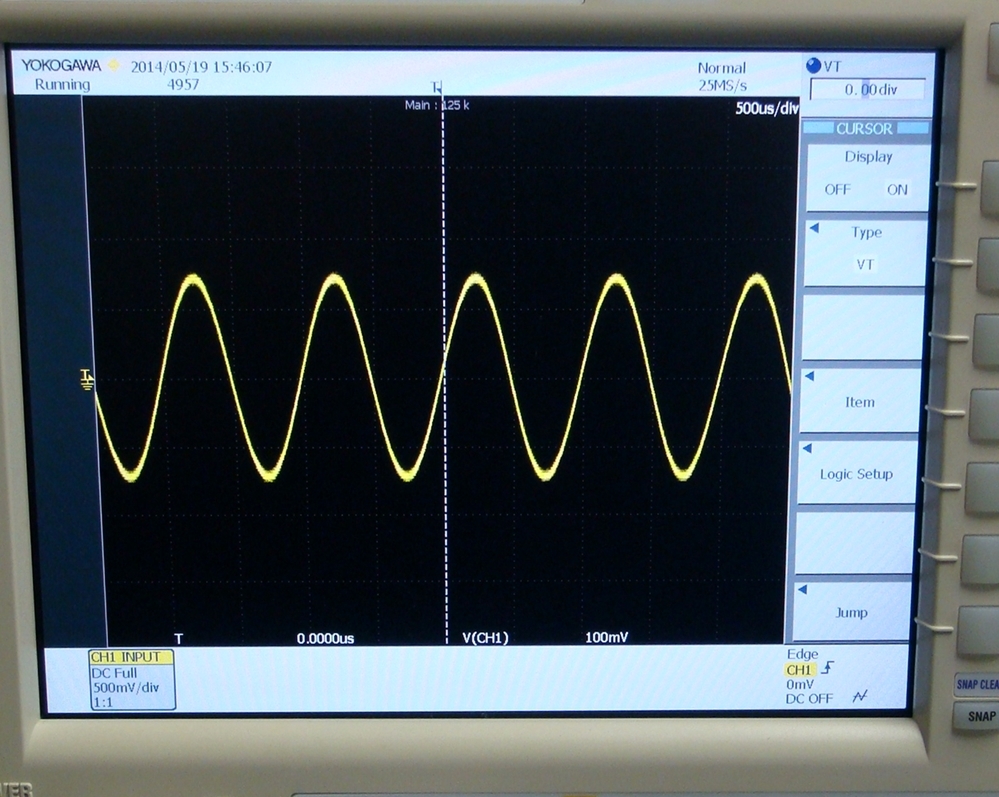The width and height of the screenshot is (999, 797).
Task: Click the DC OFF trigger text
Action: [x=809, y=699]
